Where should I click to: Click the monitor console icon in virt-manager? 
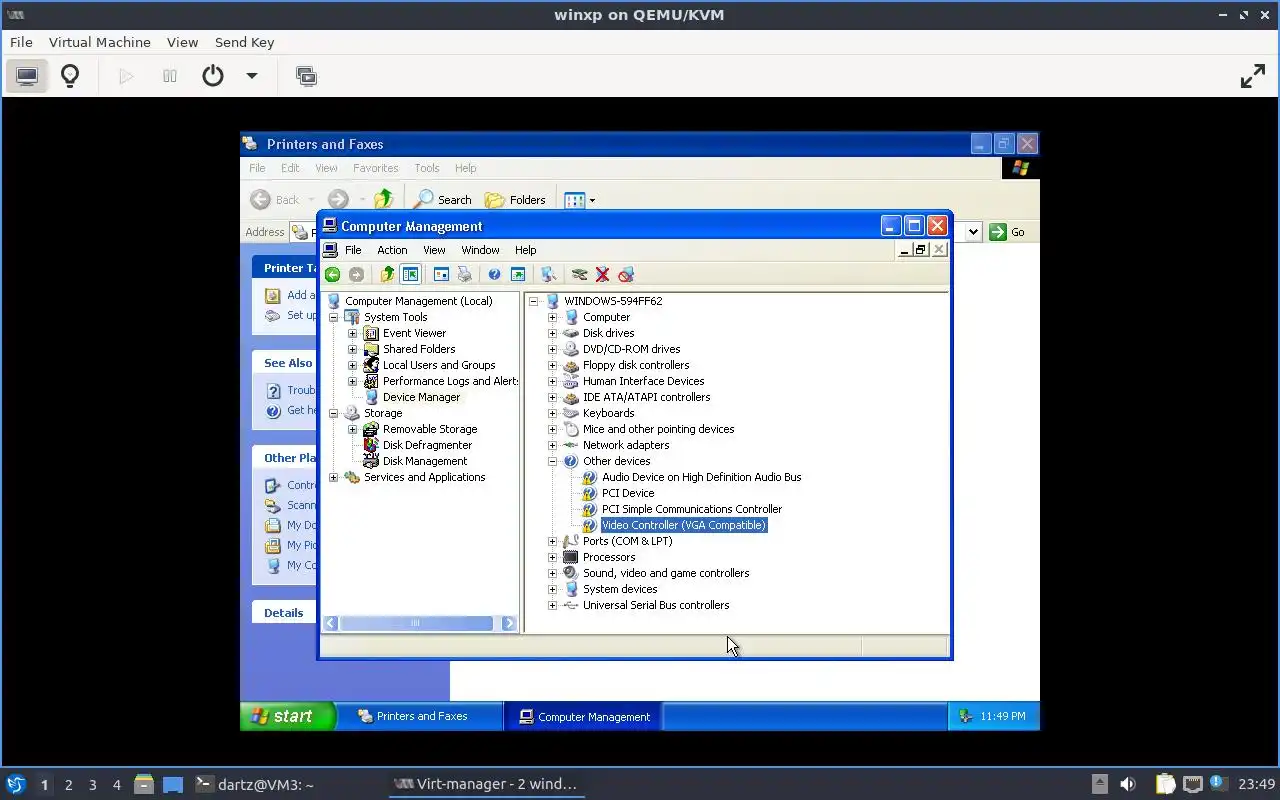coord(27,76)
